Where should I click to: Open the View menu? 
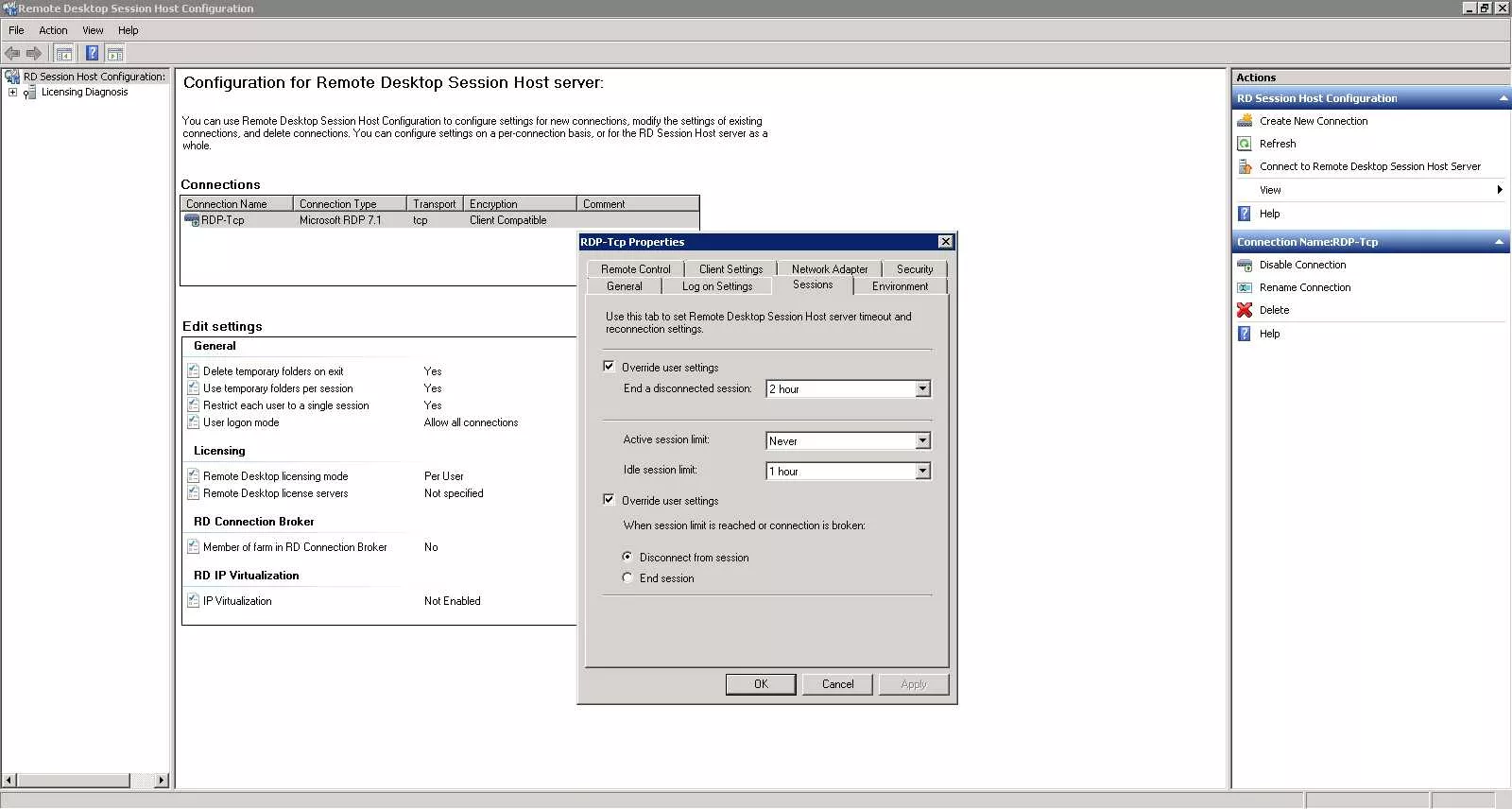93,30
